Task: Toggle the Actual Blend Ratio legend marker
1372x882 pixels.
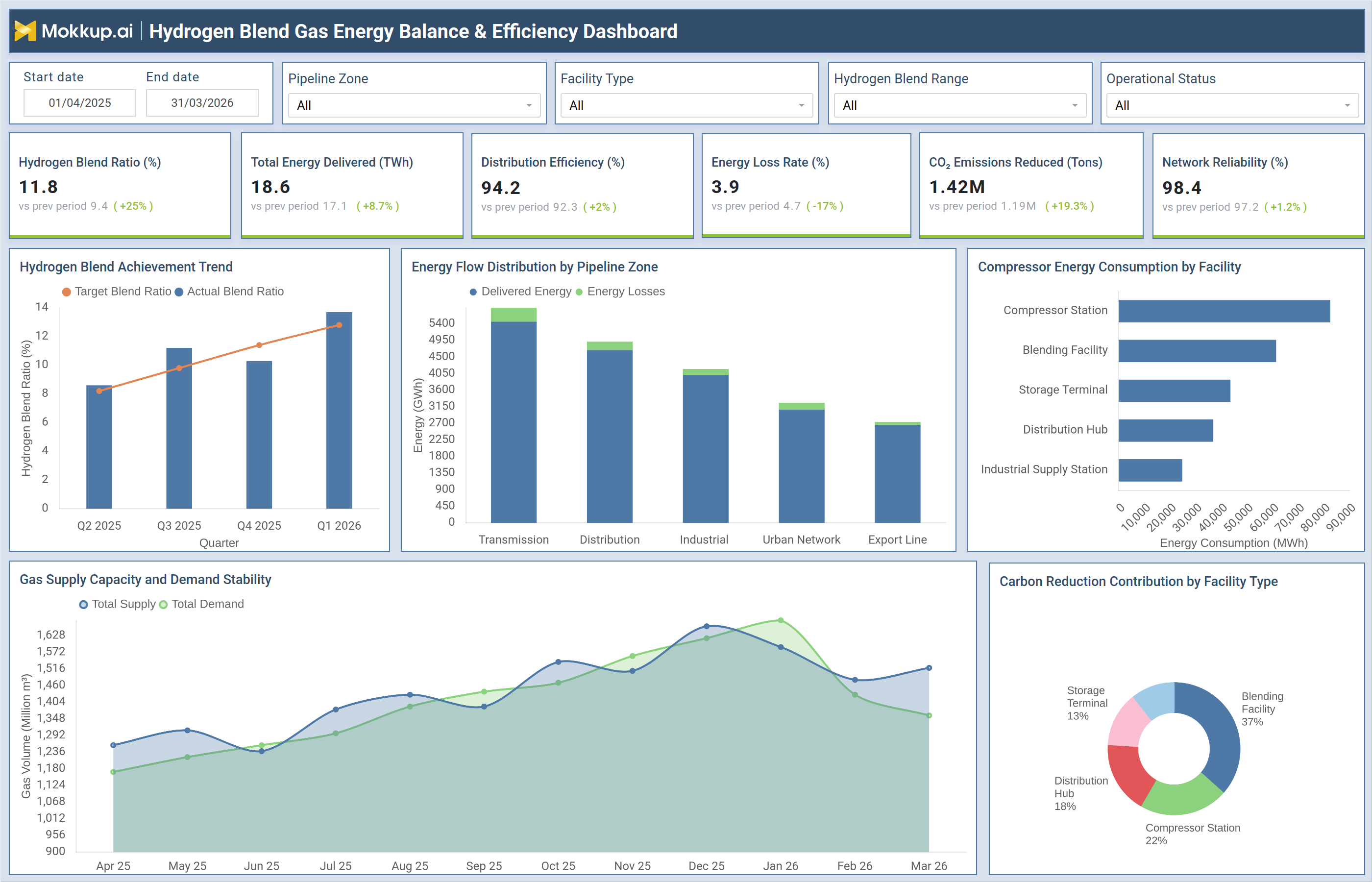Action: [179, 292]
